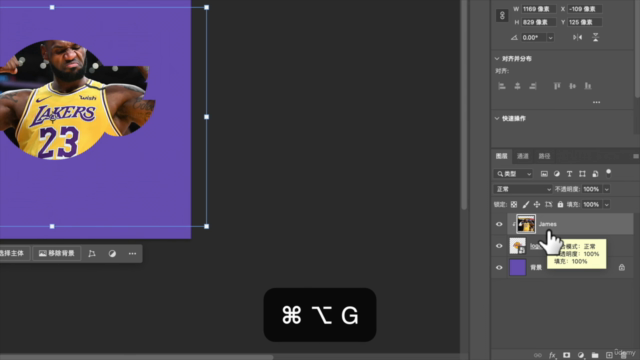
Task: Click the James layer thumbnail
Action: (x=526, y=224)
